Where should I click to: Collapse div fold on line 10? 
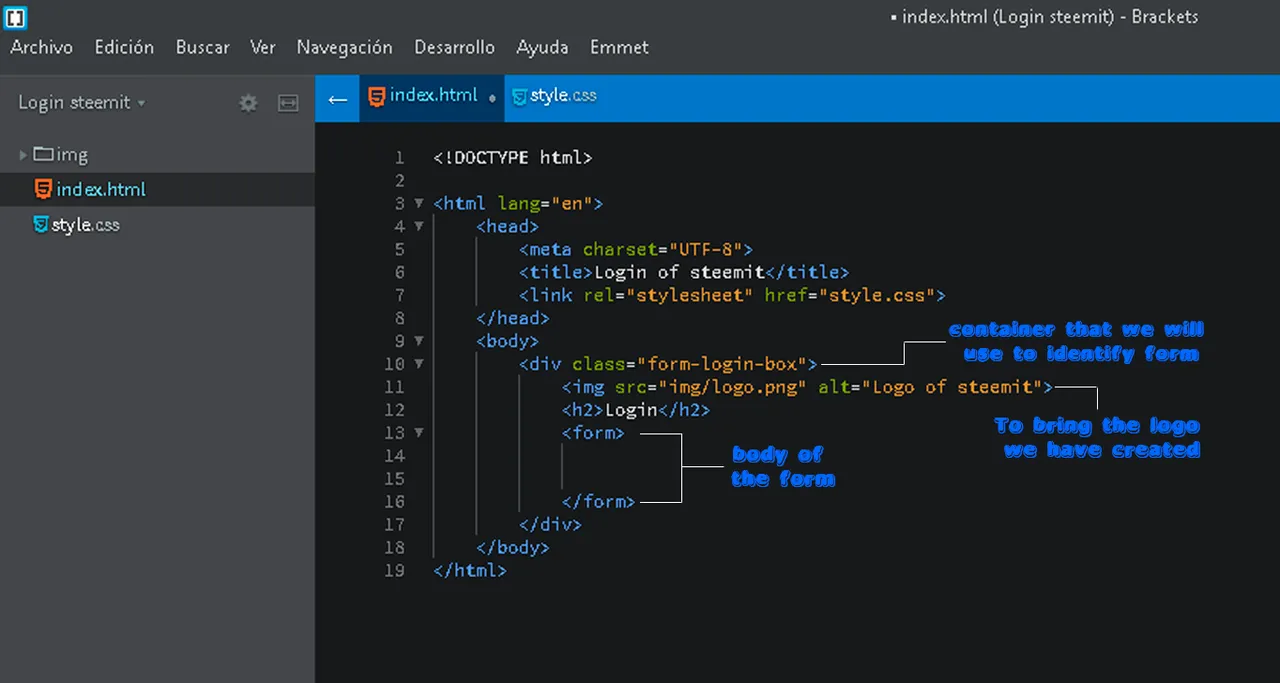pyautogui.click(x=419, y=365)
